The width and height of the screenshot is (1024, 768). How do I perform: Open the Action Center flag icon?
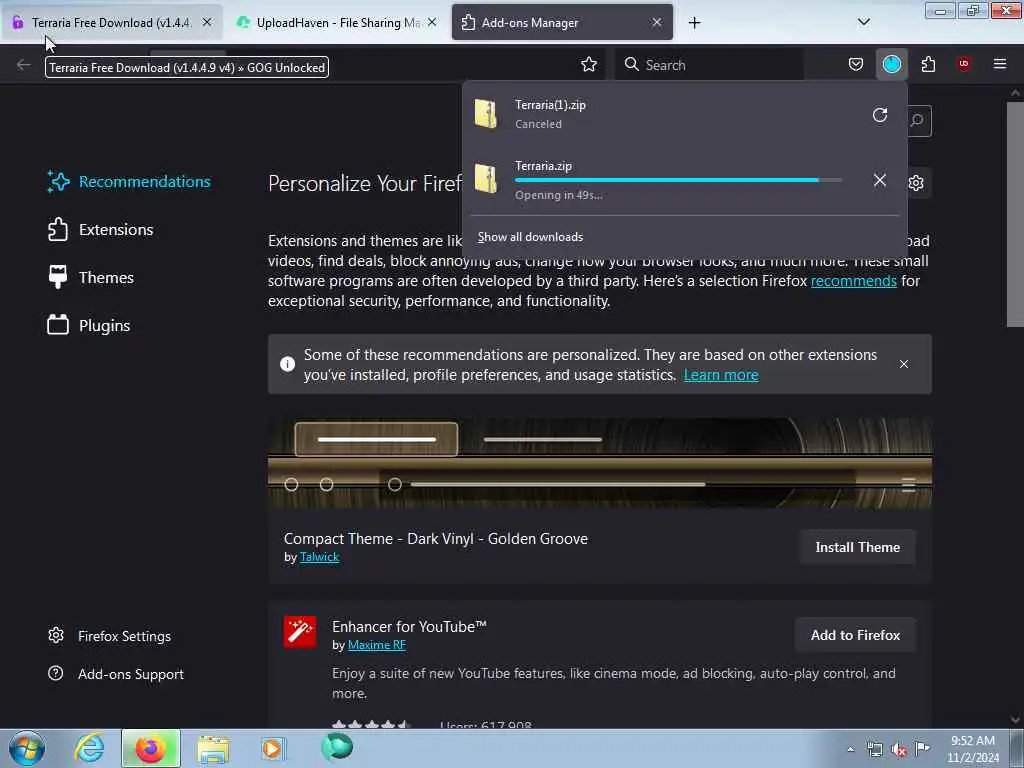922,748
